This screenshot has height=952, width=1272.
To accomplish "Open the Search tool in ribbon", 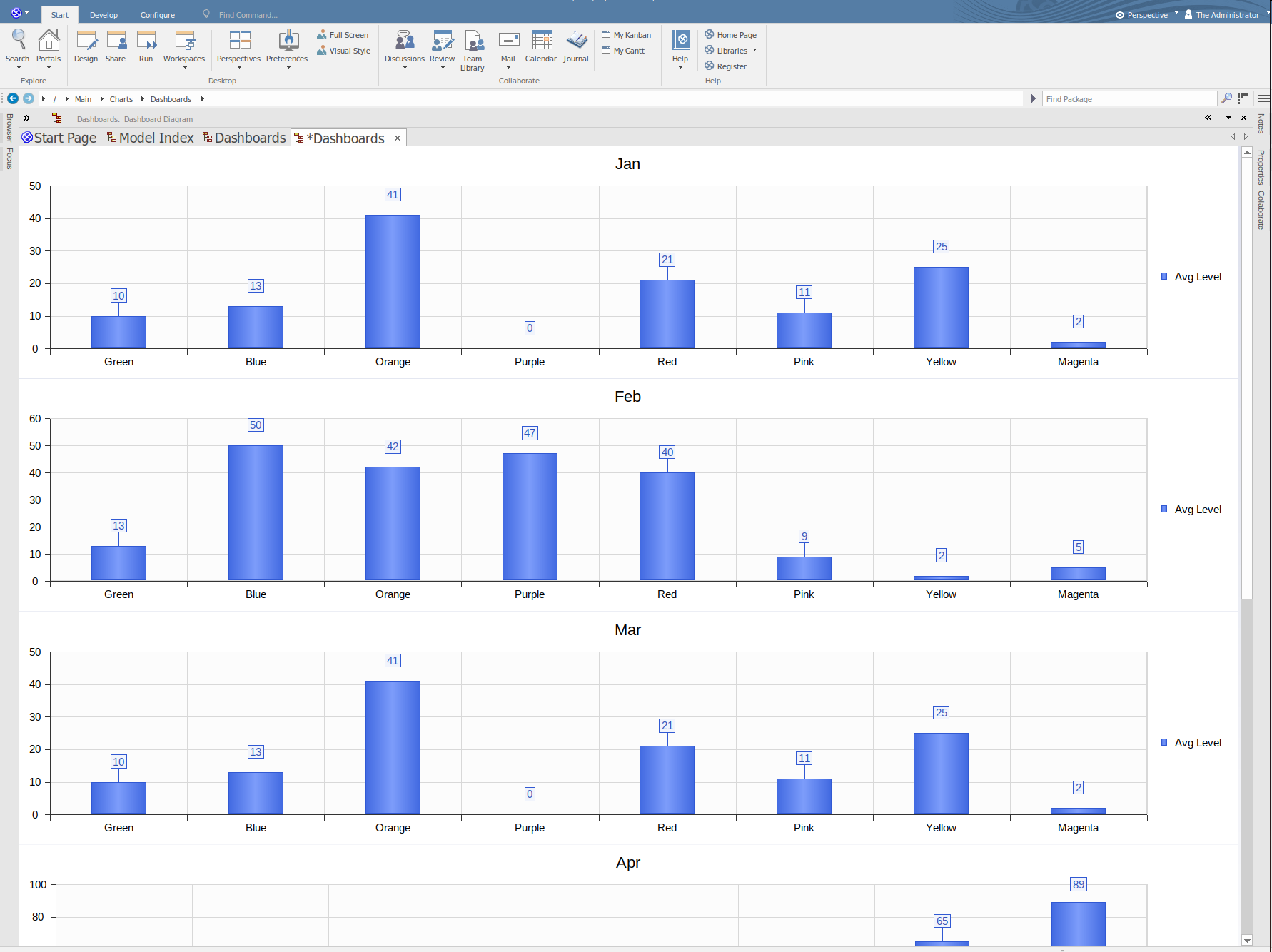I will (x=18, y=47).
